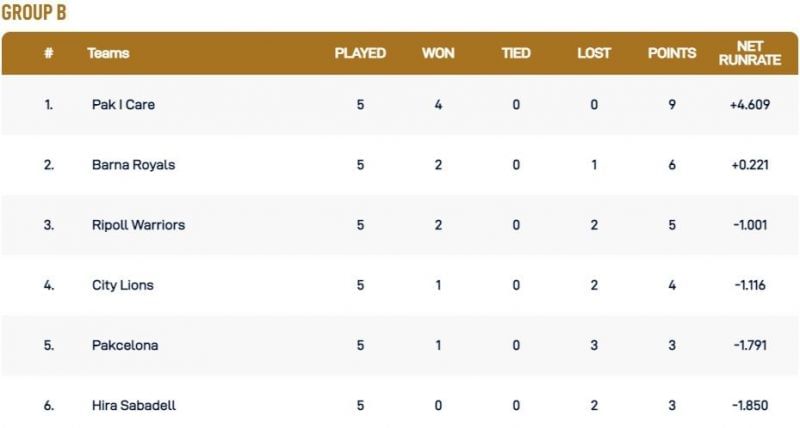The image size is (800, 428).
Task: Click Barna Royals' points value of 6
Action: pyautogui.click(x=672, y=165)
